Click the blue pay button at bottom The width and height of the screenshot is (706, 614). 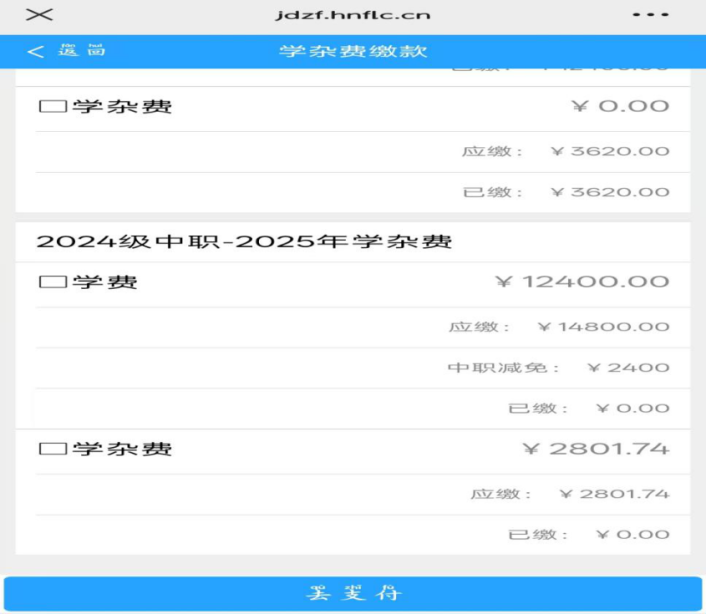point(353,593)
